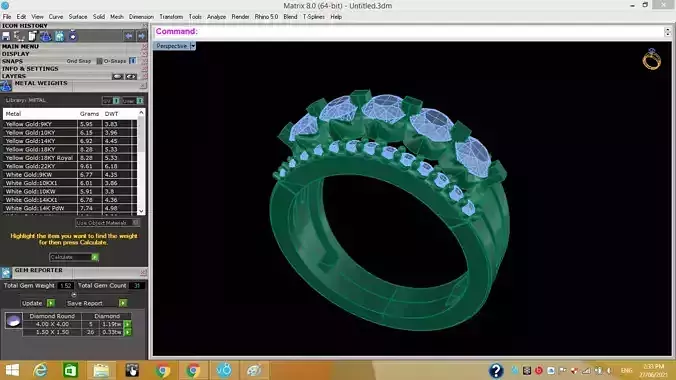Click the round diamond gem swatch thumbnail

click(x=13, y=320)
